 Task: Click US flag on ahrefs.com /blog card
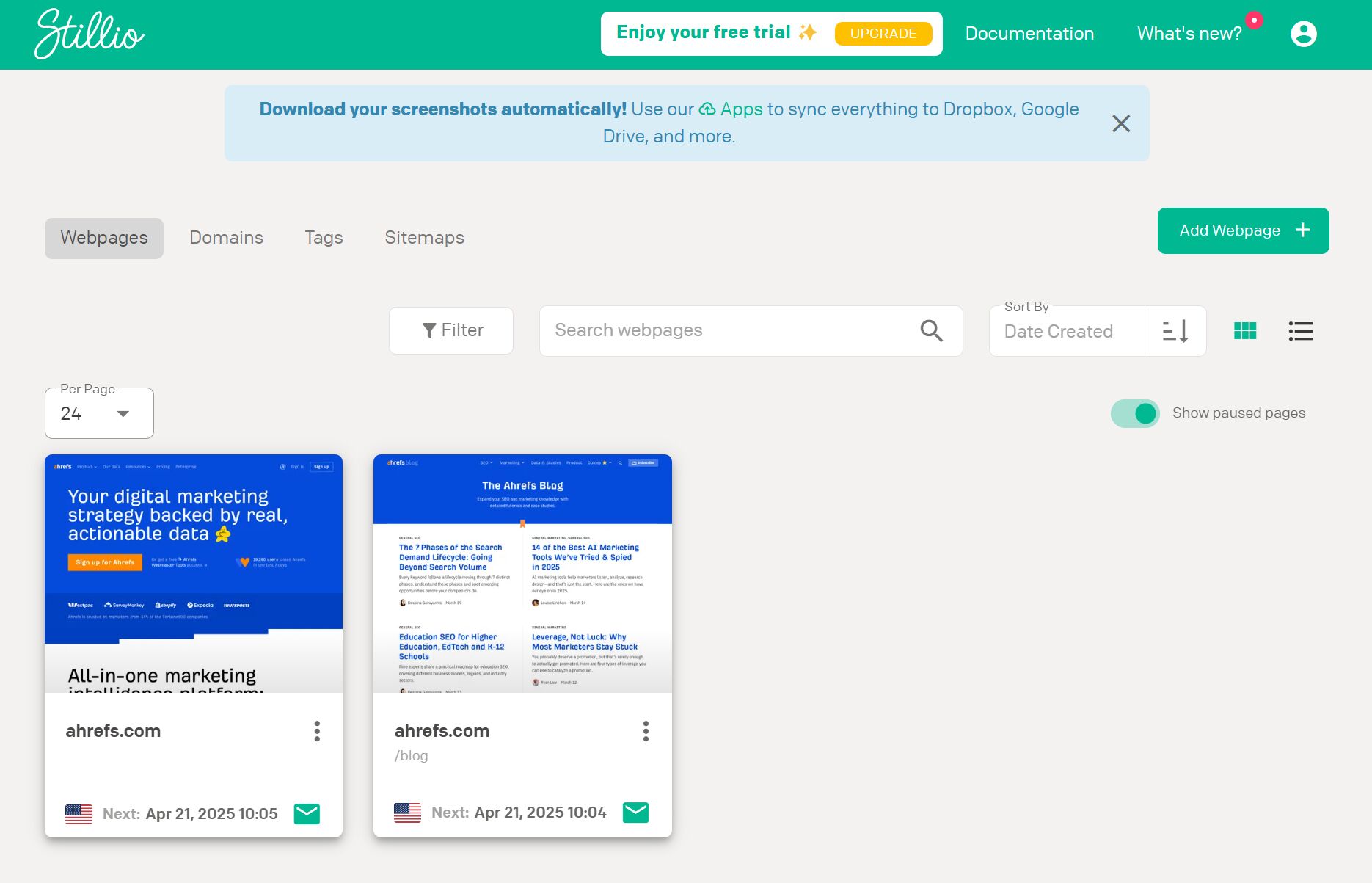click(x=407, y=813)
